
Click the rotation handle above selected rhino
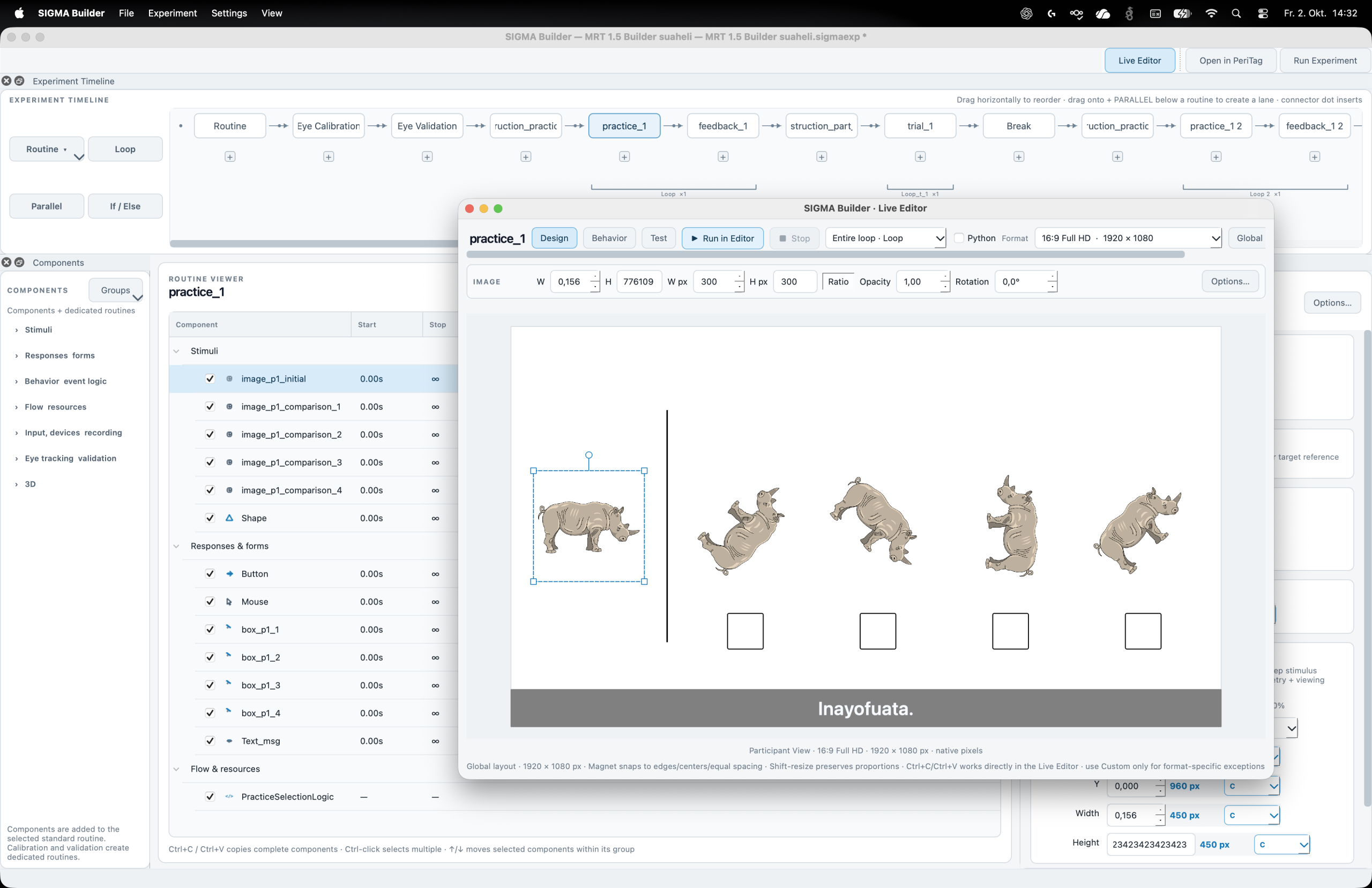588,455
